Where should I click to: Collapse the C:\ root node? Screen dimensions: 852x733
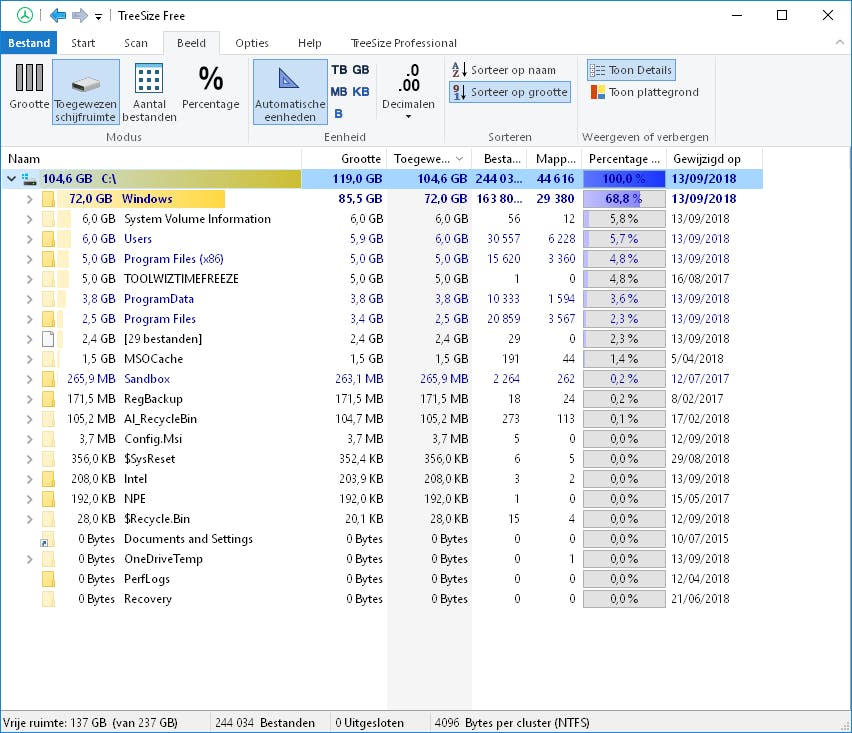11,179
